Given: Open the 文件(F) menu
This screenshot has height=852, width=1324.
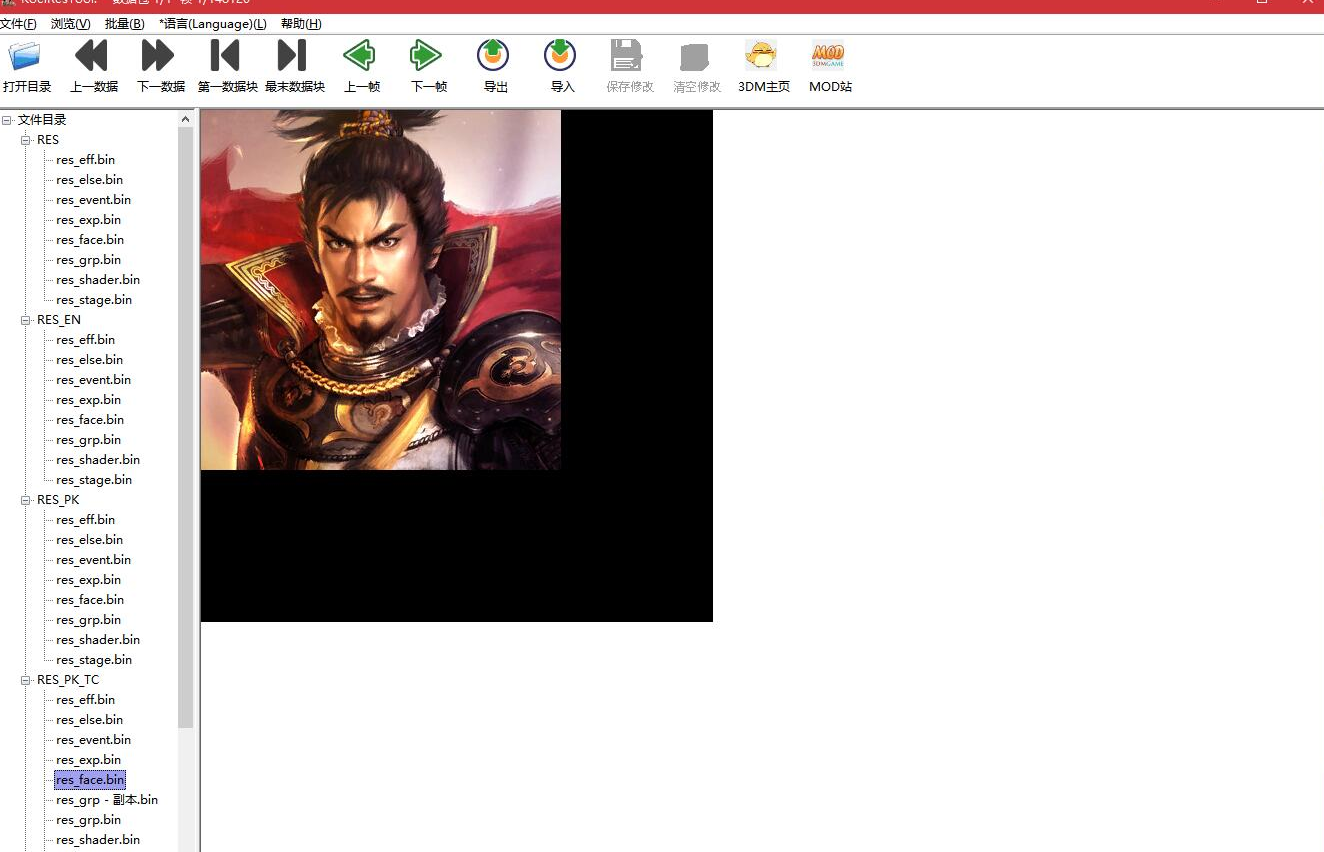Looking at the screenshot, I should (x=18, y=24).
